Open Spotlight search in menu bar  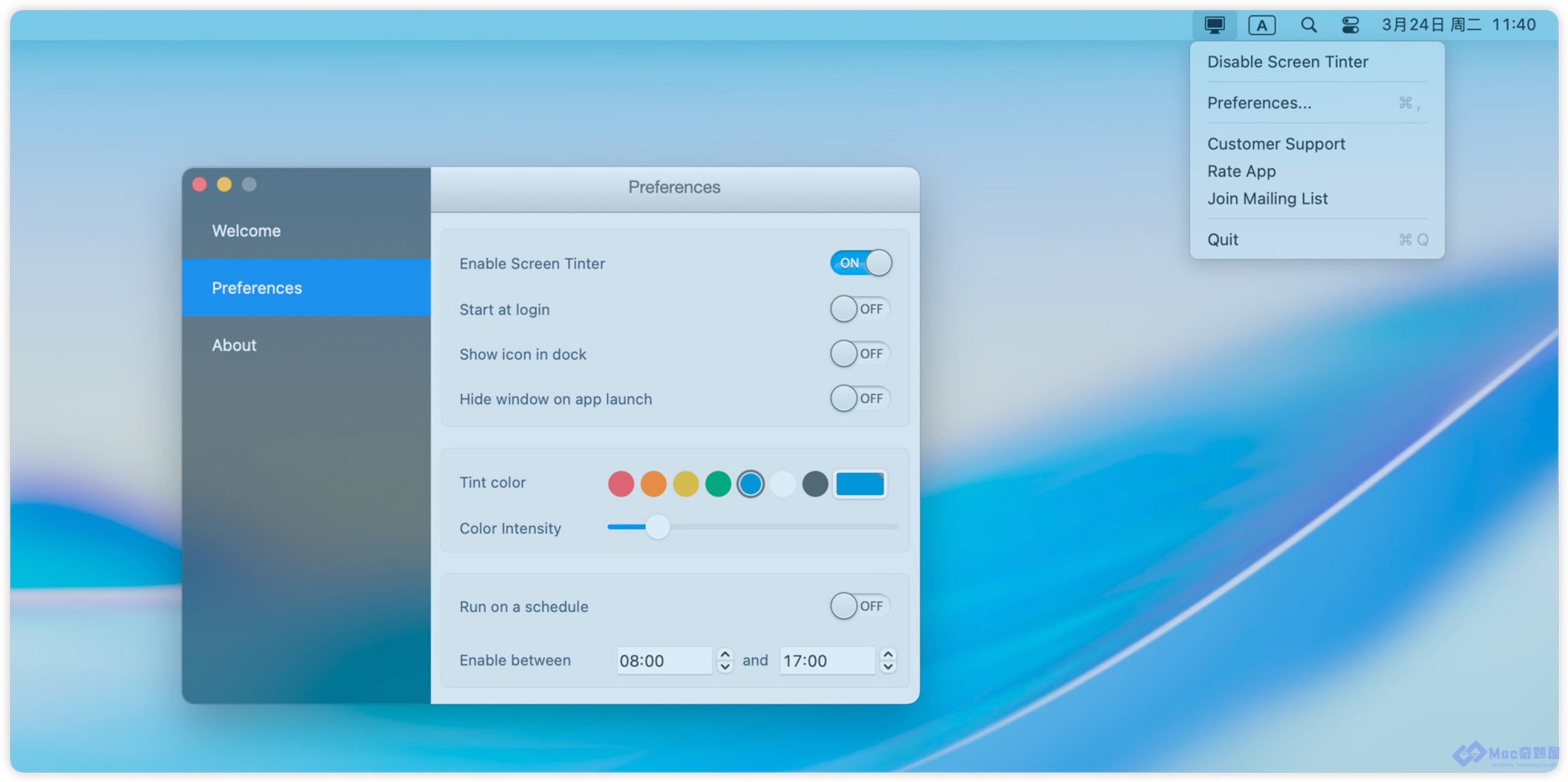pyautogui.click(x=1308, y=25)
